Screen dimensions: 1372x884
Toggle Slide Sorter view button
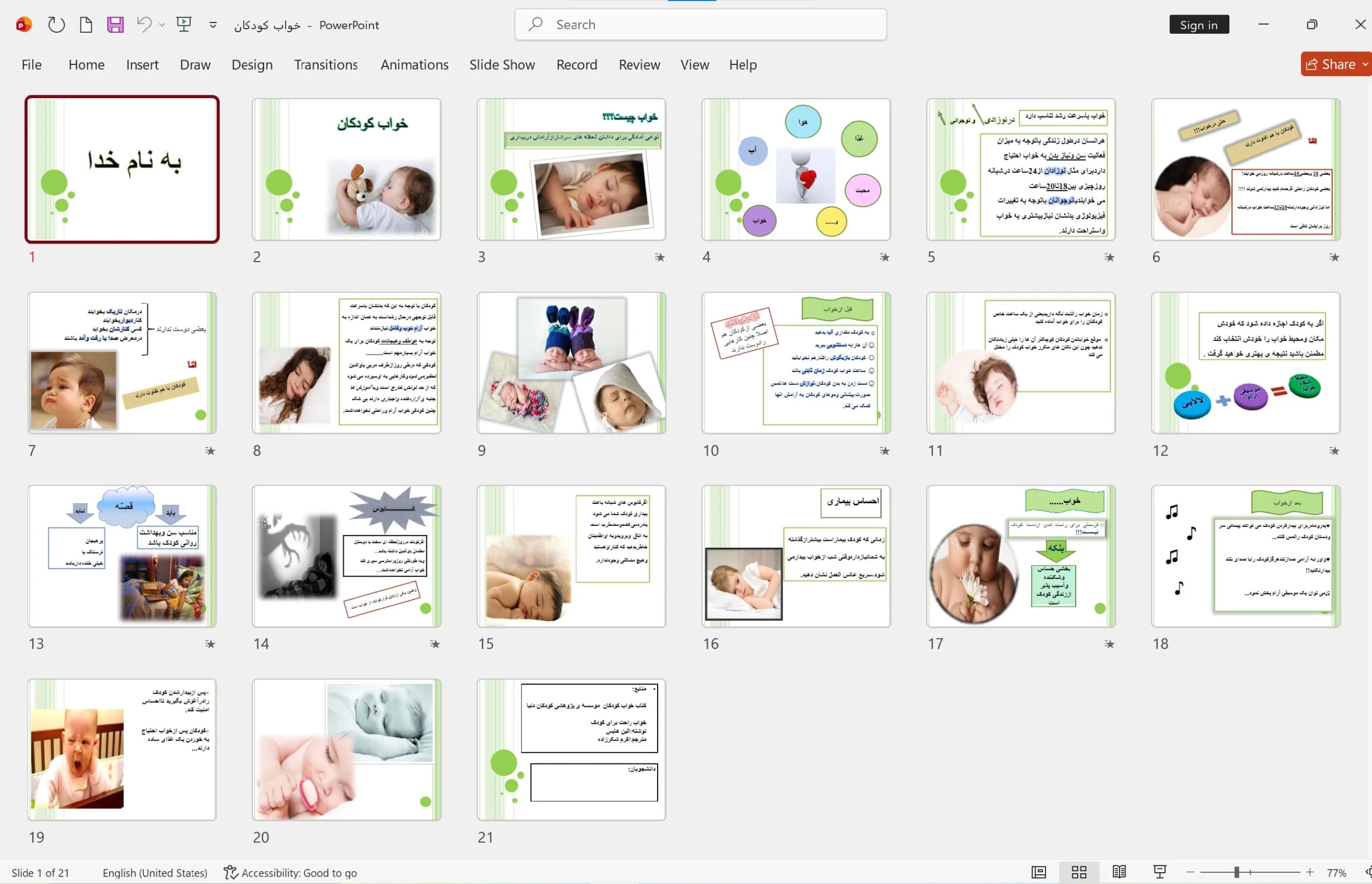point(1079,873)
